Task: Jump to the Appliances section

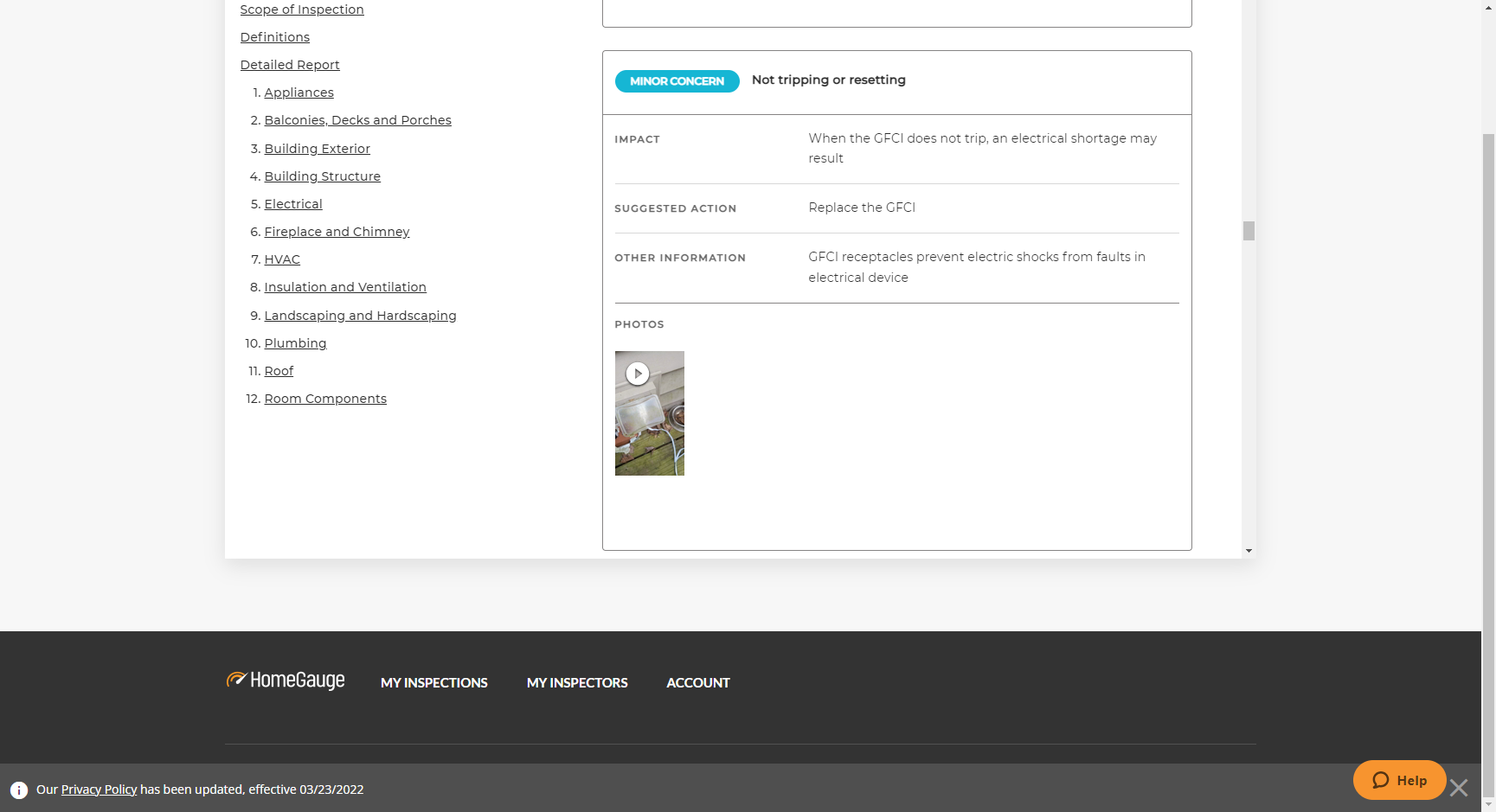Action: (299, 93)
